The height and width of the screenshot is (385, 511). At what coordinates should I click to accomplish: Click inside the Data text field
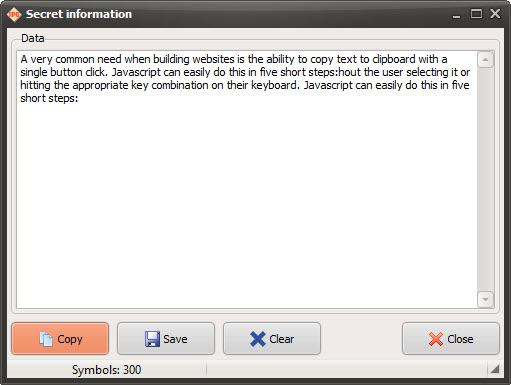point(247,179)
